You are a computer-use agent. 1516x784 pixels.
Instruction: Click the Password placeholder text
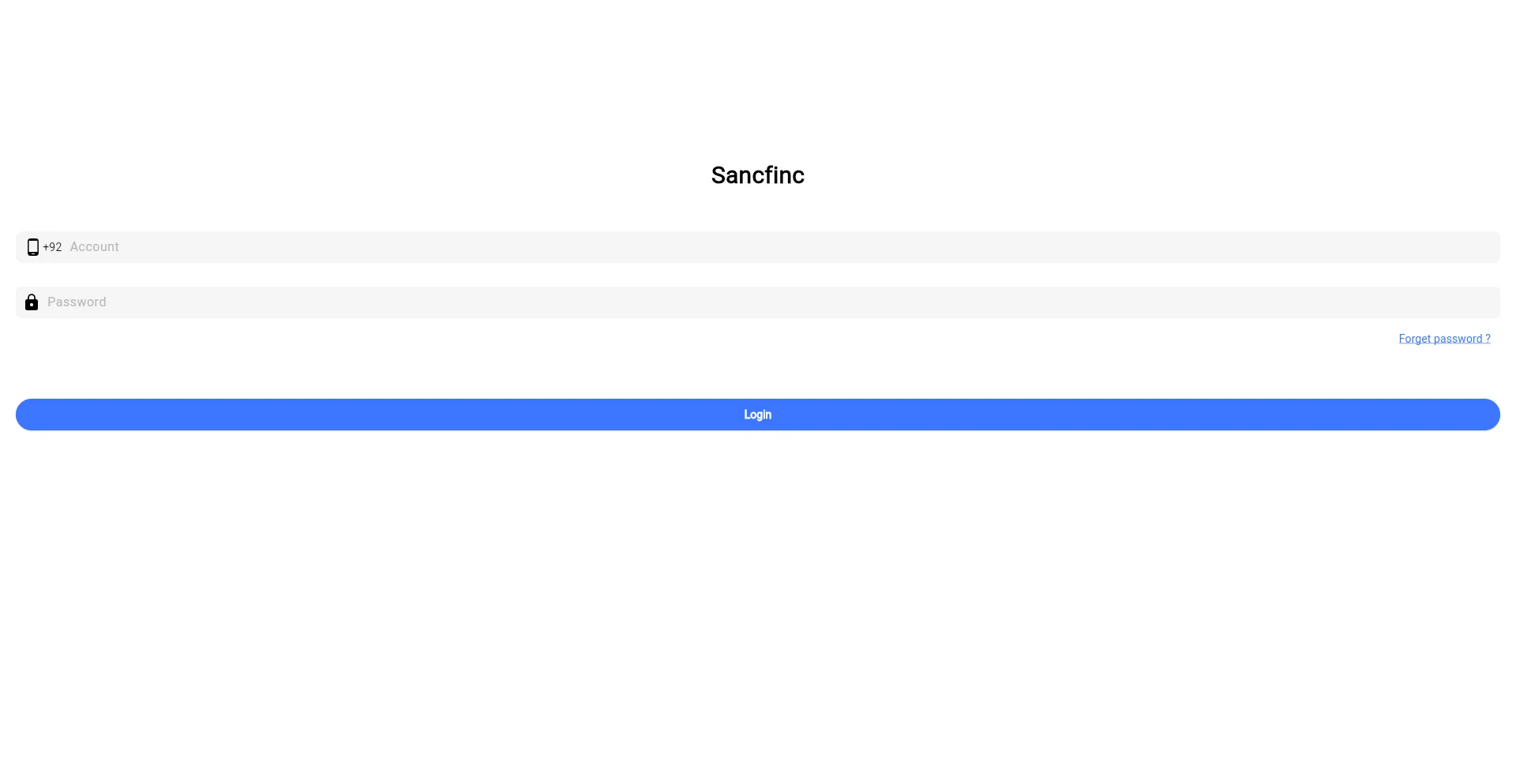click(x=77, y=302)
